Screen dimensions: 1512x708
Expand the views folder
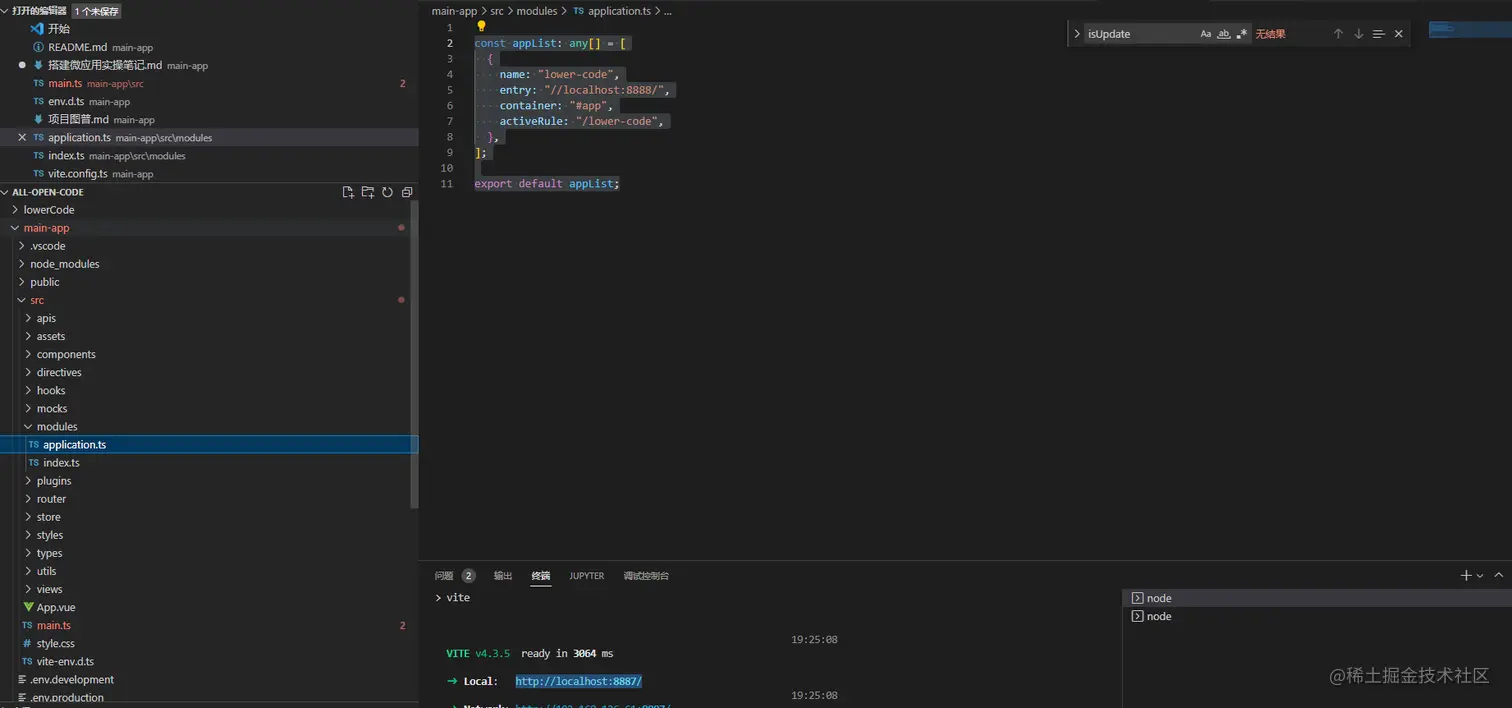tap(209, 589)
